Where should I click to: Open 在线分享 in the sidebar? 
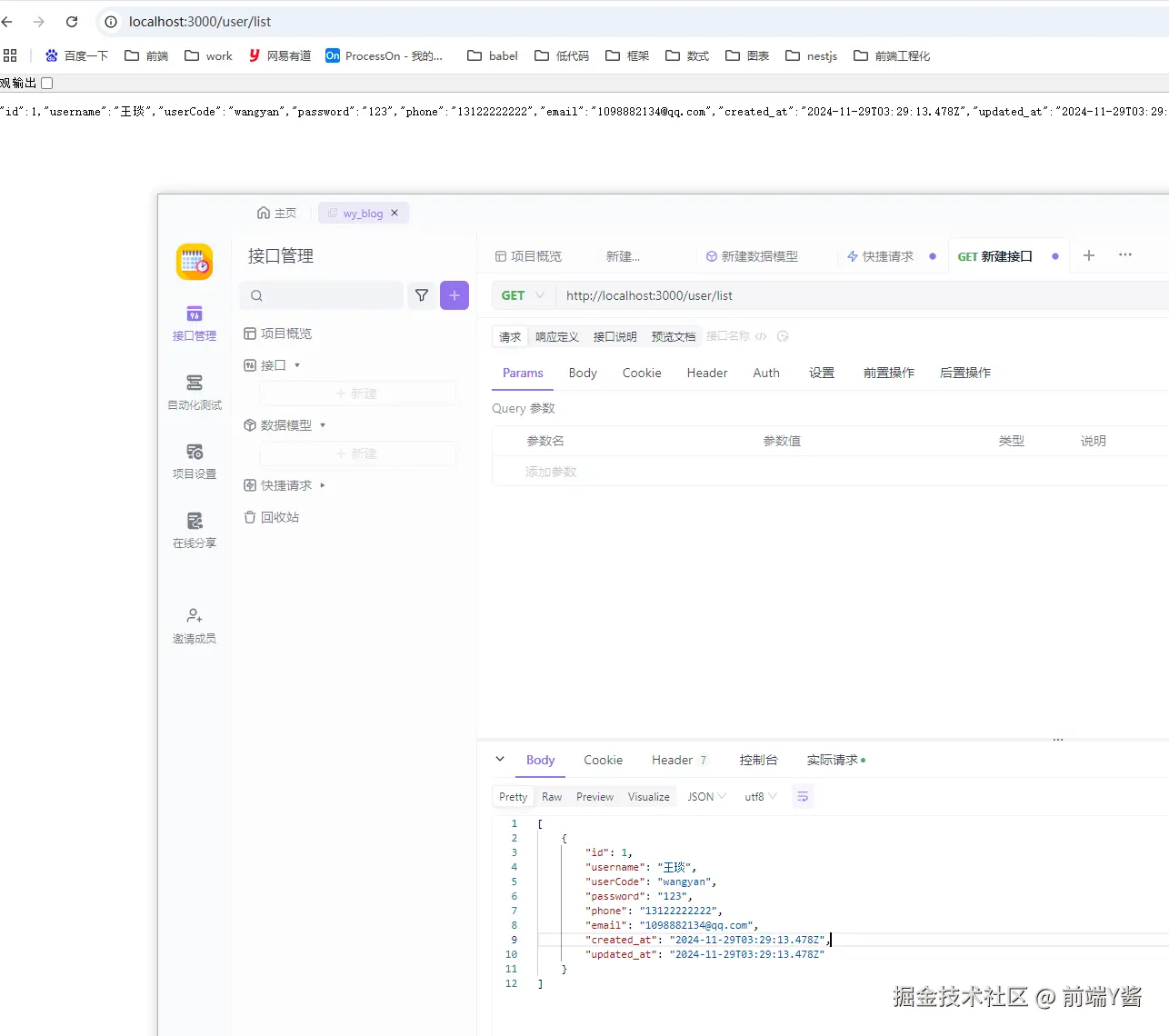coord(195,531)
